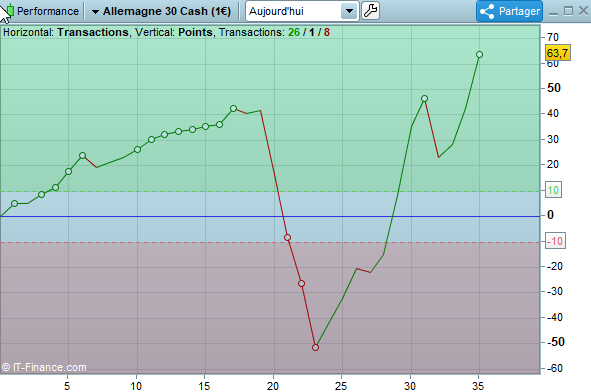Click the Performance candlestick icon
This screenshot has width=591, height=392.
(10, 11)
